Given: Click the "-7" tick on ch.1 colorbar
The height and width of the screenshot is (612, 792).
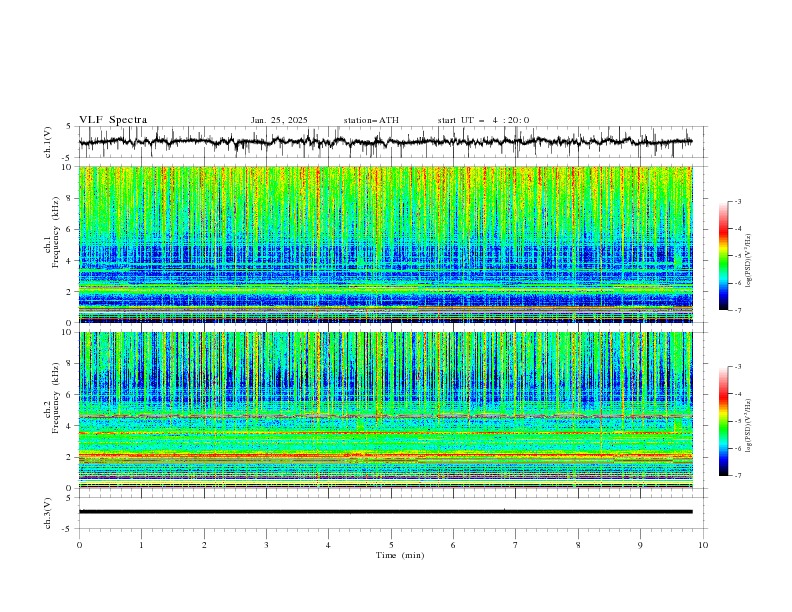Looking at the screenshot, I should tap(737, 310).
